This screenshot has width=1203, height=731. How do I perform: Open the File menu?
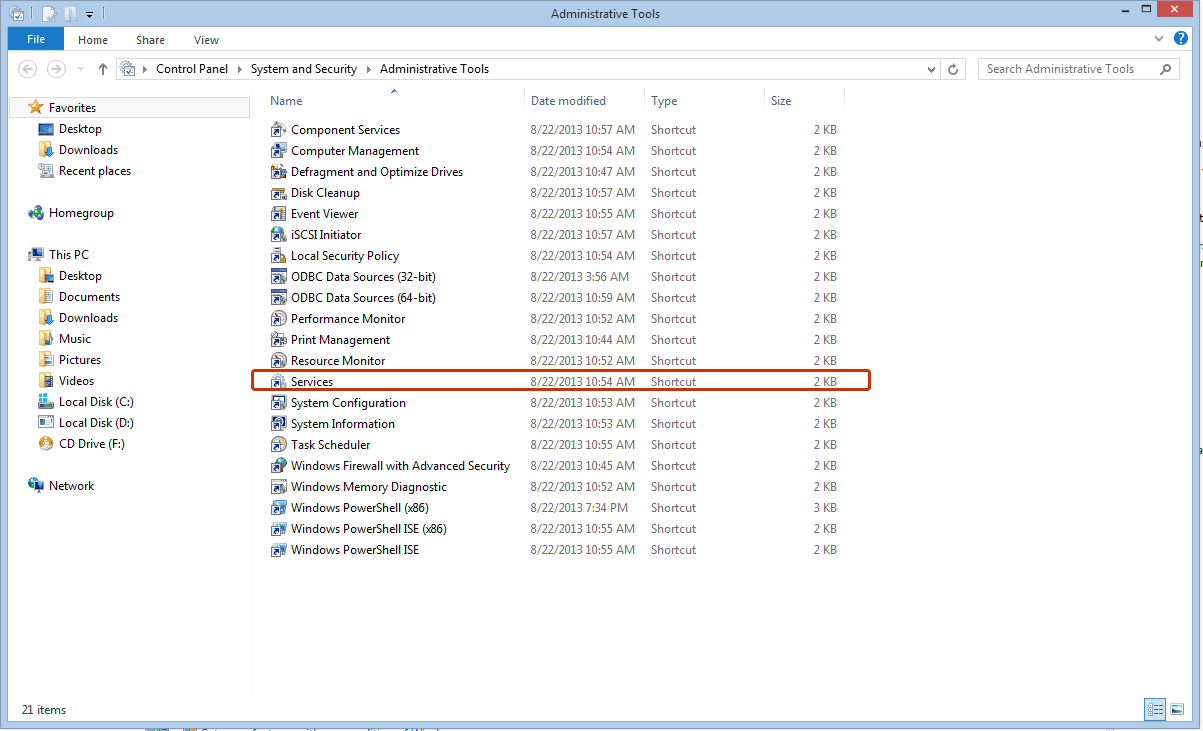pyautogui.click(x=36, y=39)
